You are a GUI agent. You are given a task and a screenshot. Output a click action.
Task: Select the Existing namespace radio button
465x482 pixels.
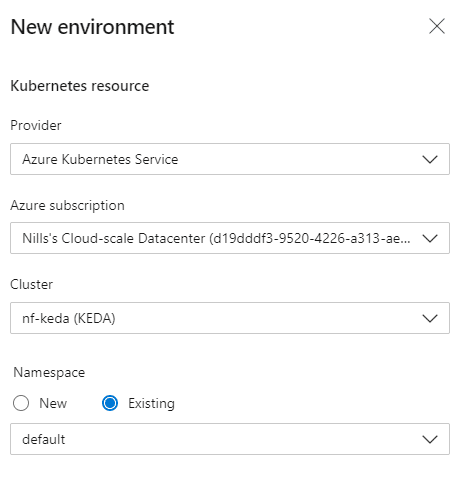[110, 403]
